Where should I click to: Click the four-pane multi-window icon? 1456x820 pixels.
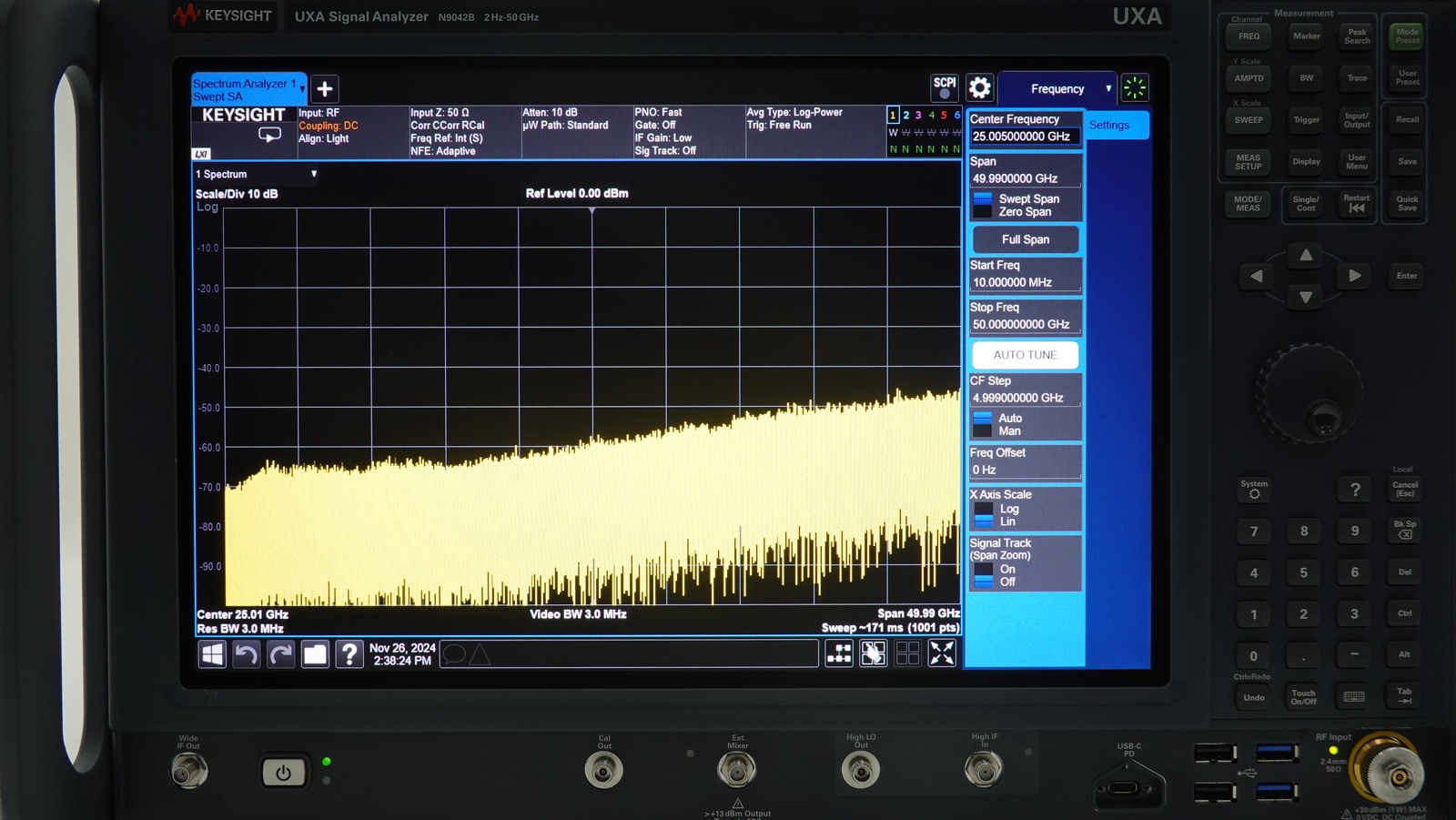tap(907, 653)
